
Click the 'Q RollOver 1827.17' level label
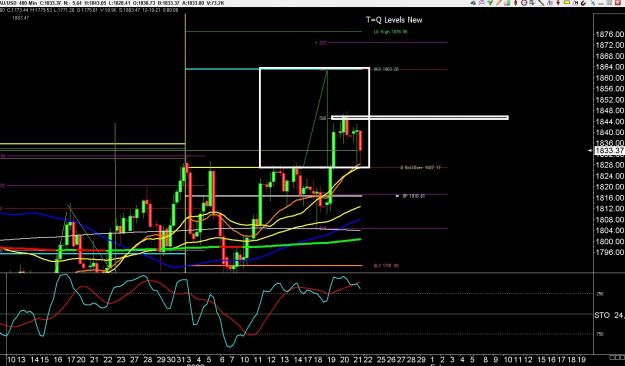point(421,167)
